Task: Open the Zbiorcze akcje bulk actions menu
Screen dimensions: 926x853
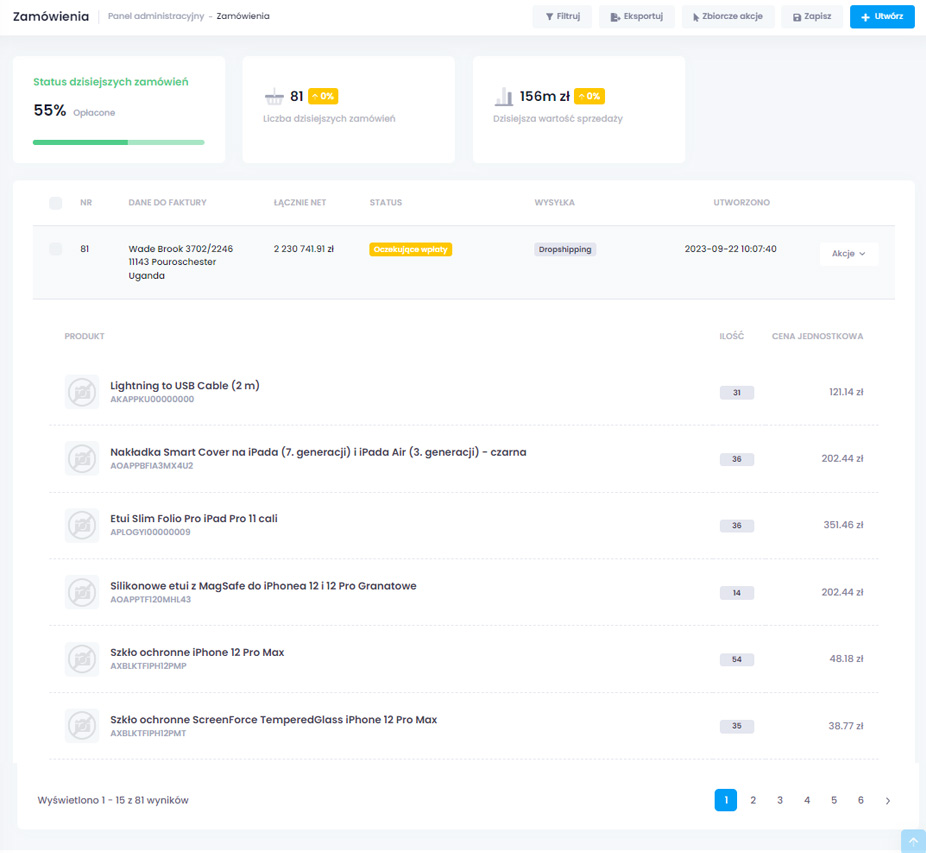Action: pos(727,17)
